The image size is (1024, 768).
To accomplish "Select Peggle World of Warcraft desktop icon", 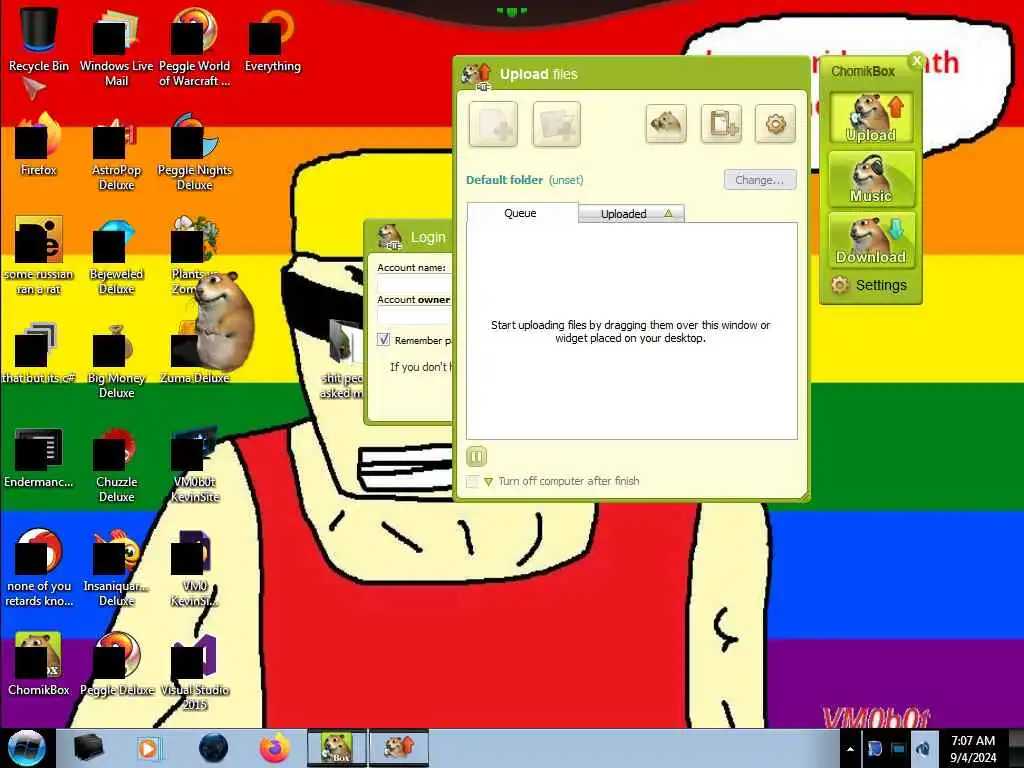I will [194, 49].
